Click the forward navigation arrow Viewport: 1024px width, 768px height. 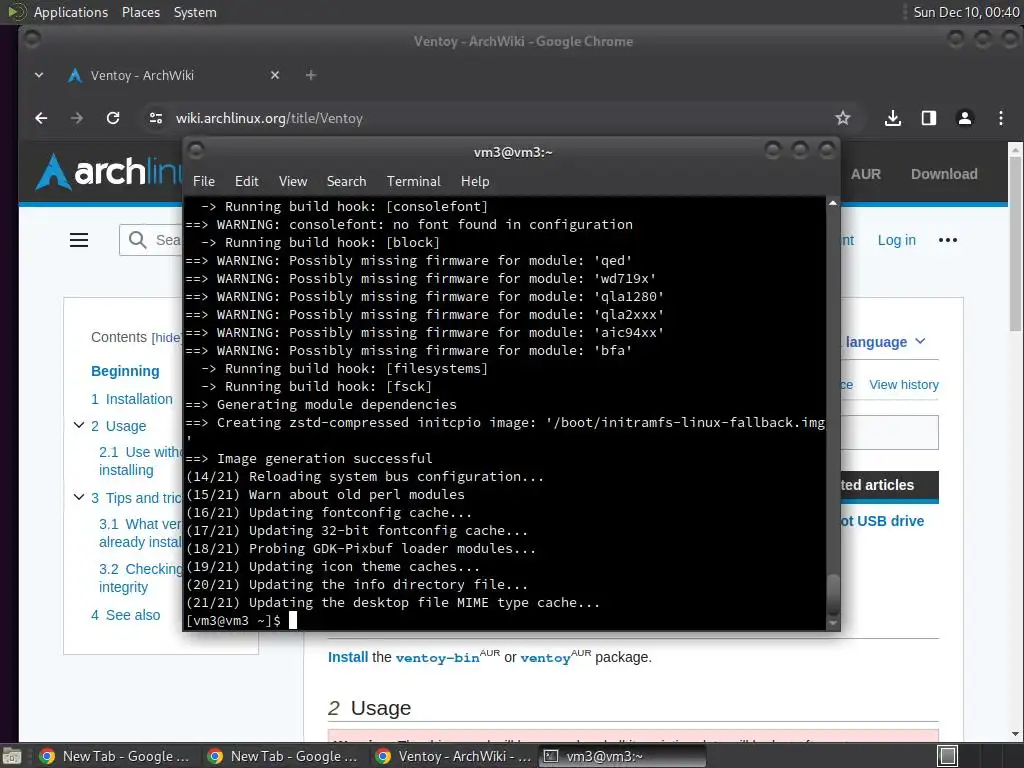coord(77,118)
